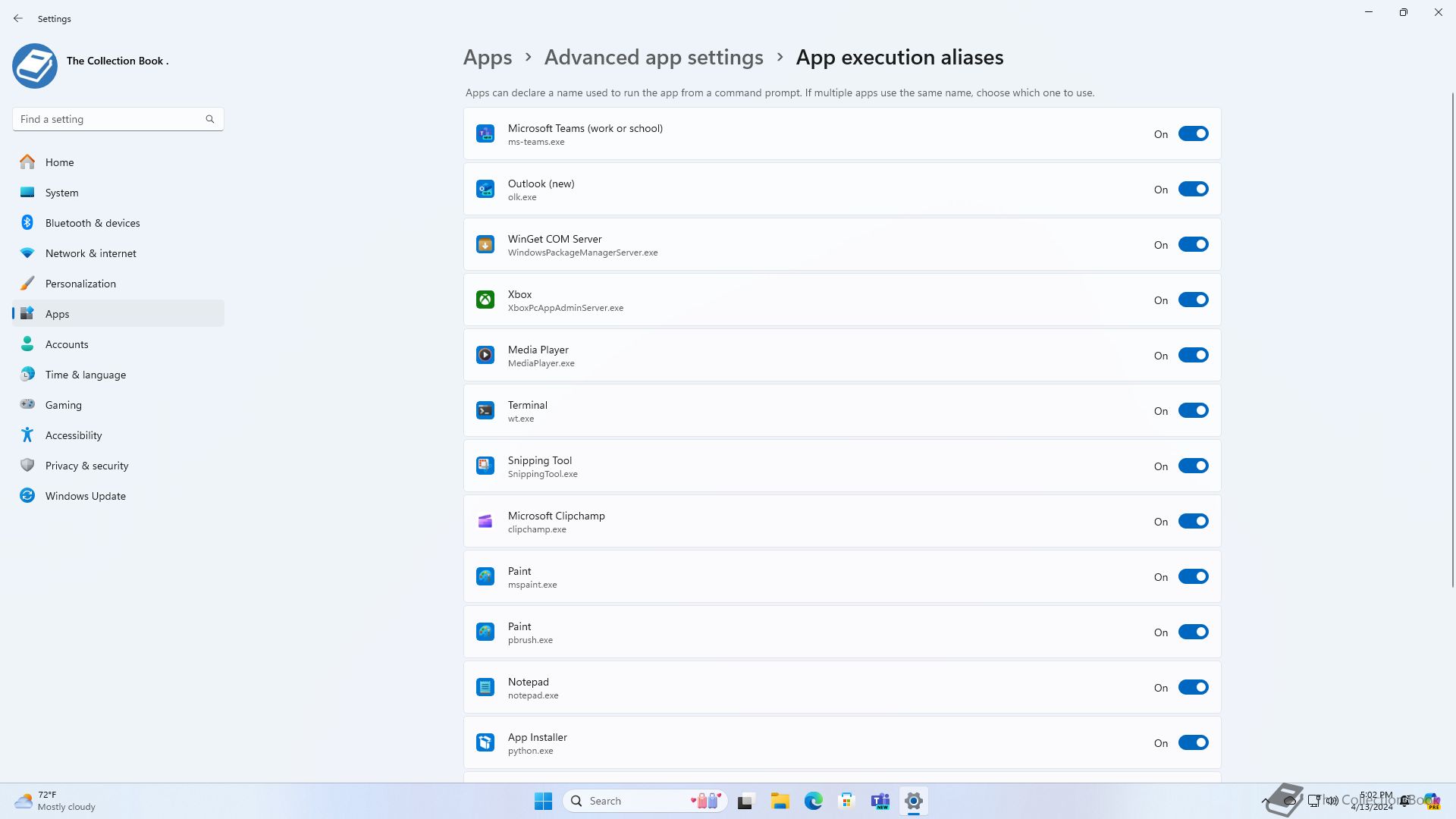Viewport: 1456px width, 819px height.
Task: Click the Notepad app icon
Action: pos(485,687)
